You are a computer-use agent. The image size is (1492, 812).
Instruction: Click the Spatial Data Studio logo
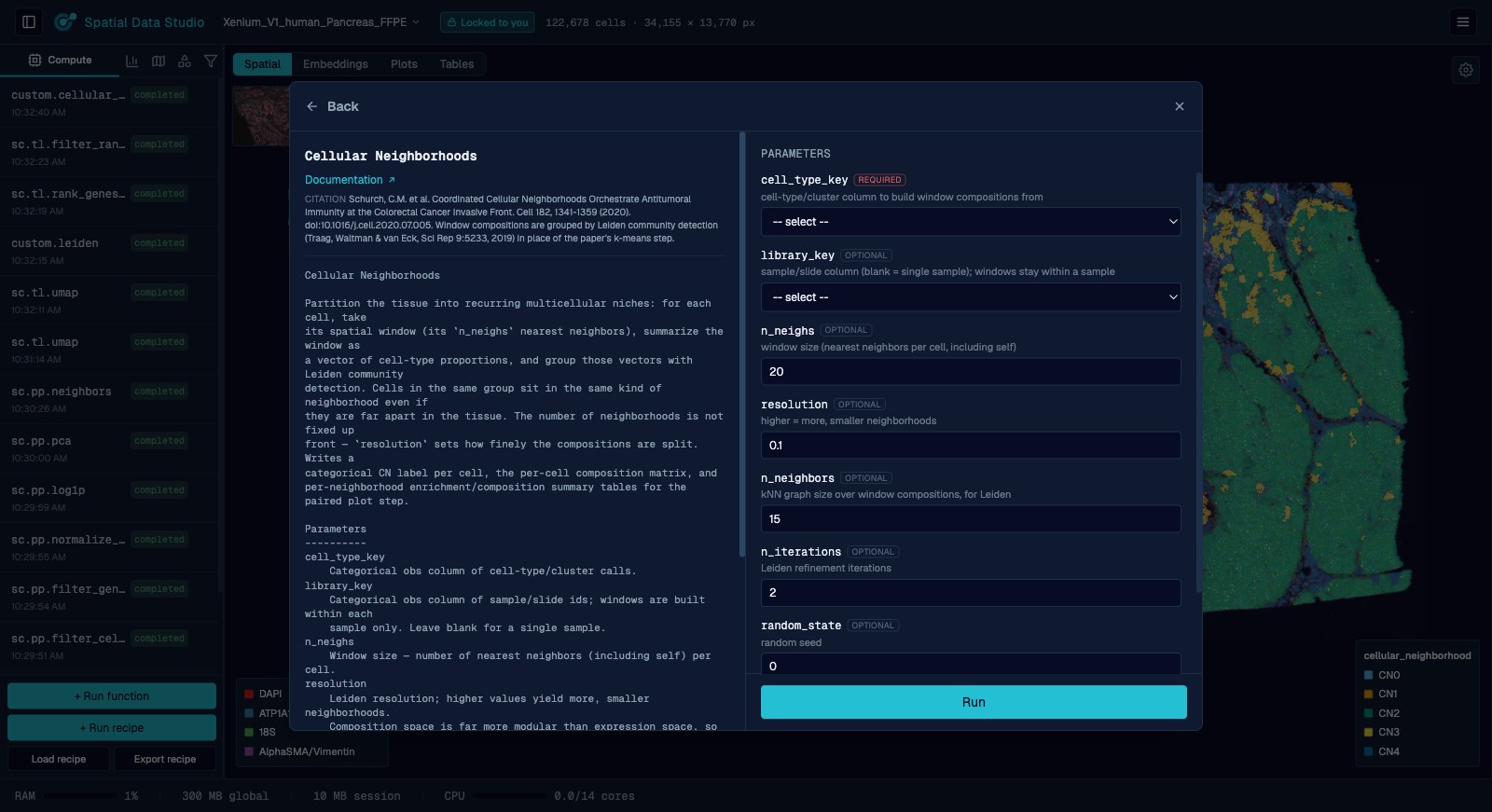pyautogui.click(x=130, y=21)
